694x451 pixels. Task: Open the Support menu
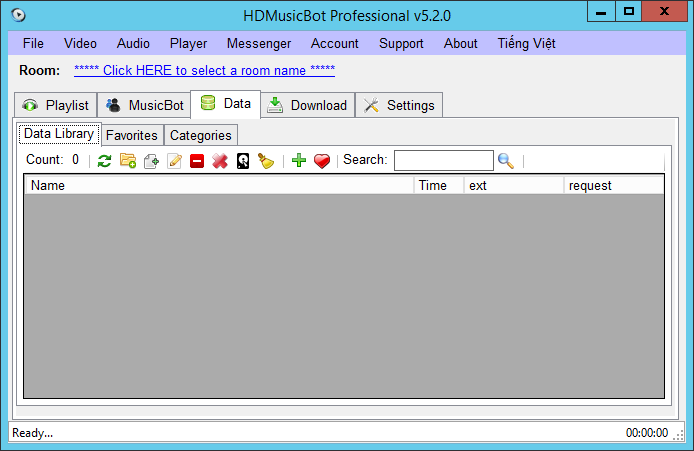click(x=401, y=43)
